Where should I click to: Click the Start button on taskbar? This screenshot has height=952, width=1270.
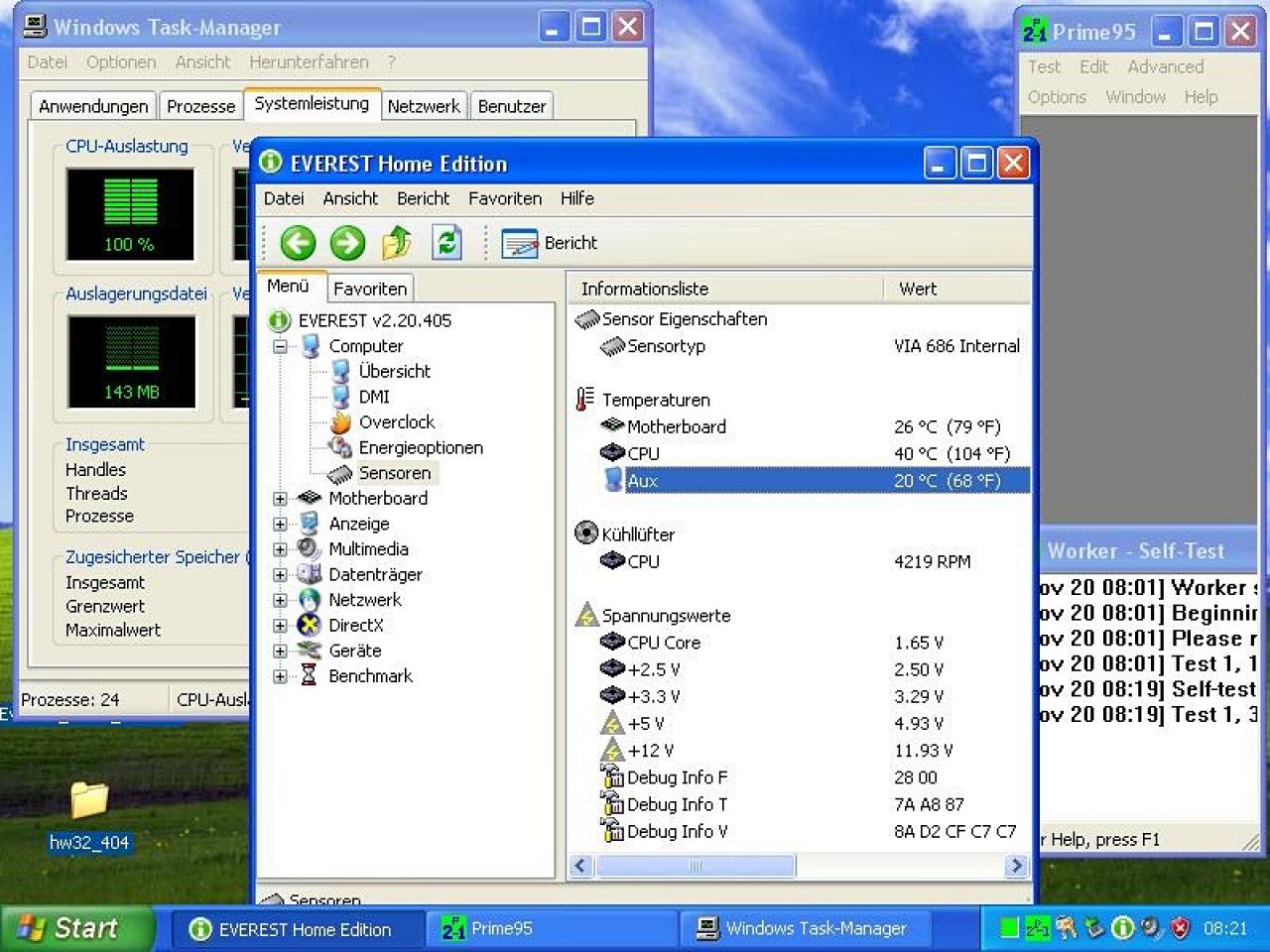click(76, 928)
